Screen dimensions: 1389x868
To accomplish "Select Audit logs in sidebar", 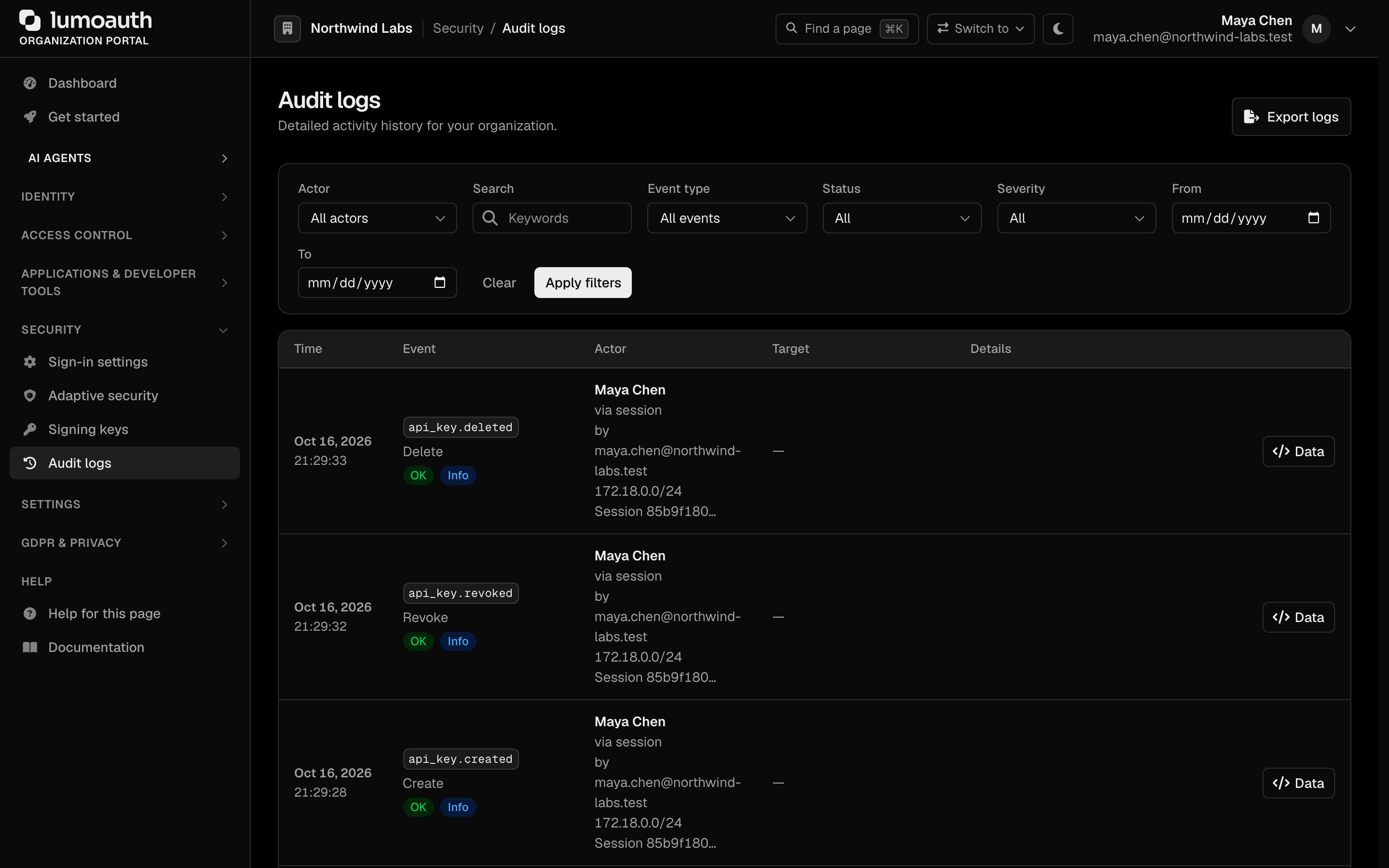I will pyautogui.click(x=125, y=463).
